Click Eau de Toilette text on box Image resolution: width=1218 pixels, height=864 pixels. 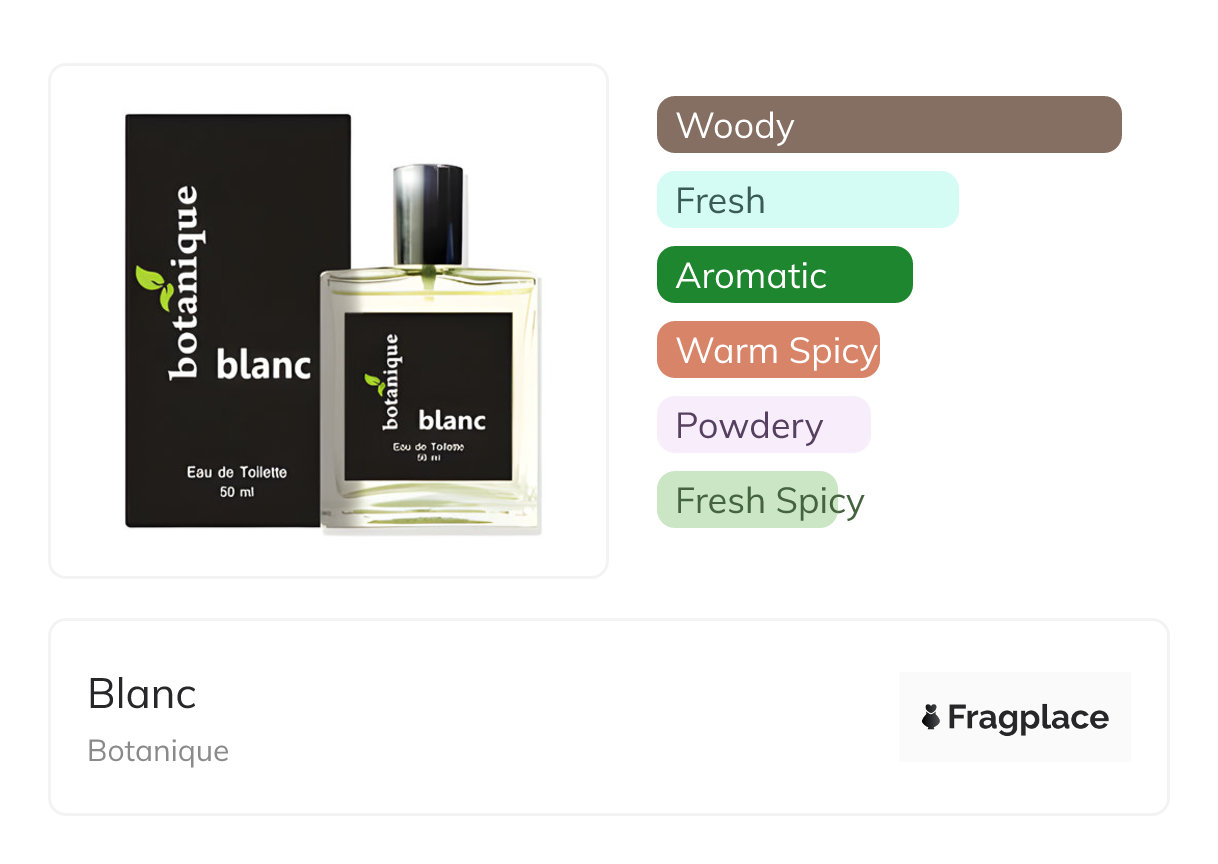[237, 472]
